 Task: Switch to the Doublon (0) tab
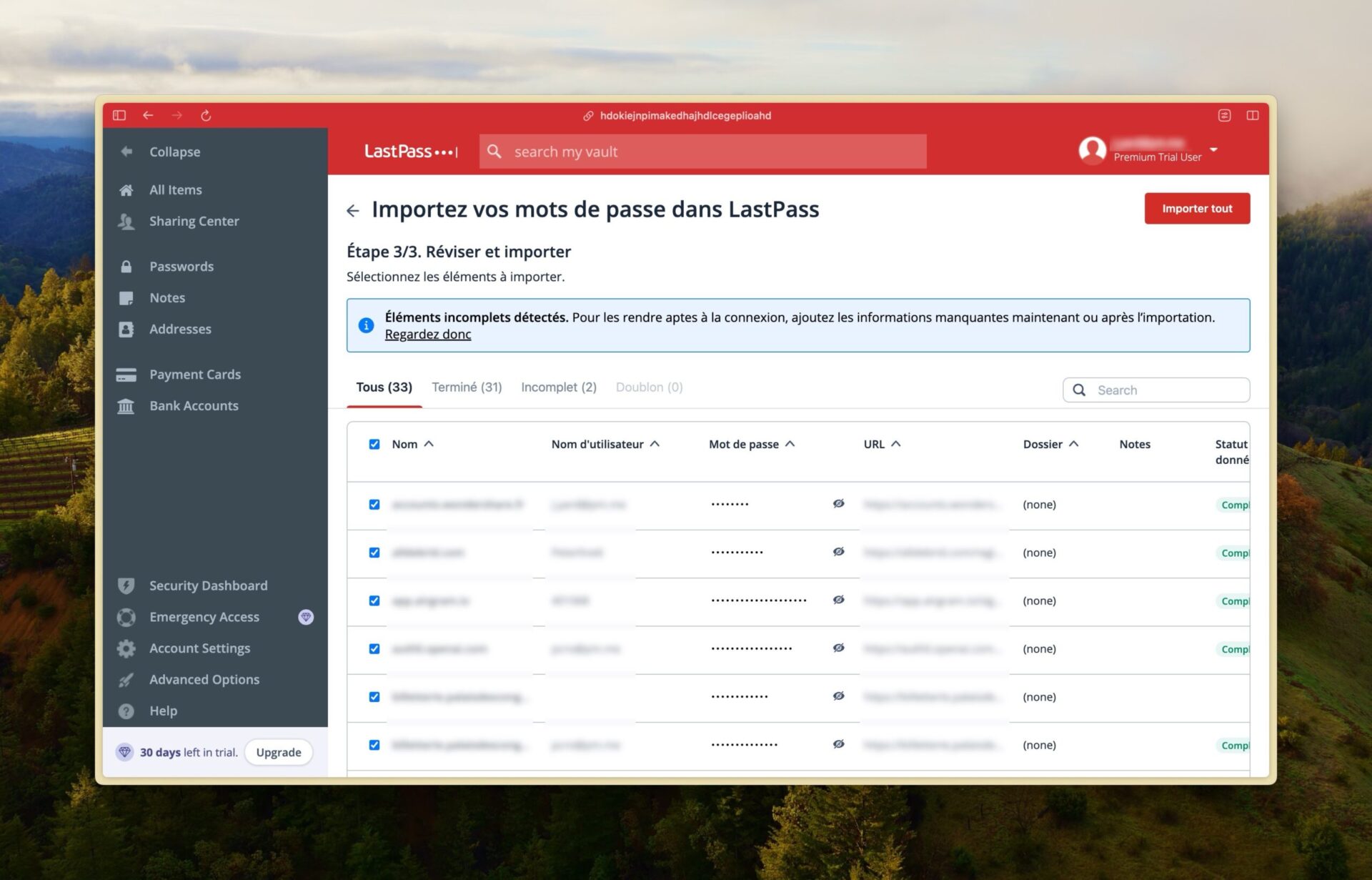click(649, 387)
